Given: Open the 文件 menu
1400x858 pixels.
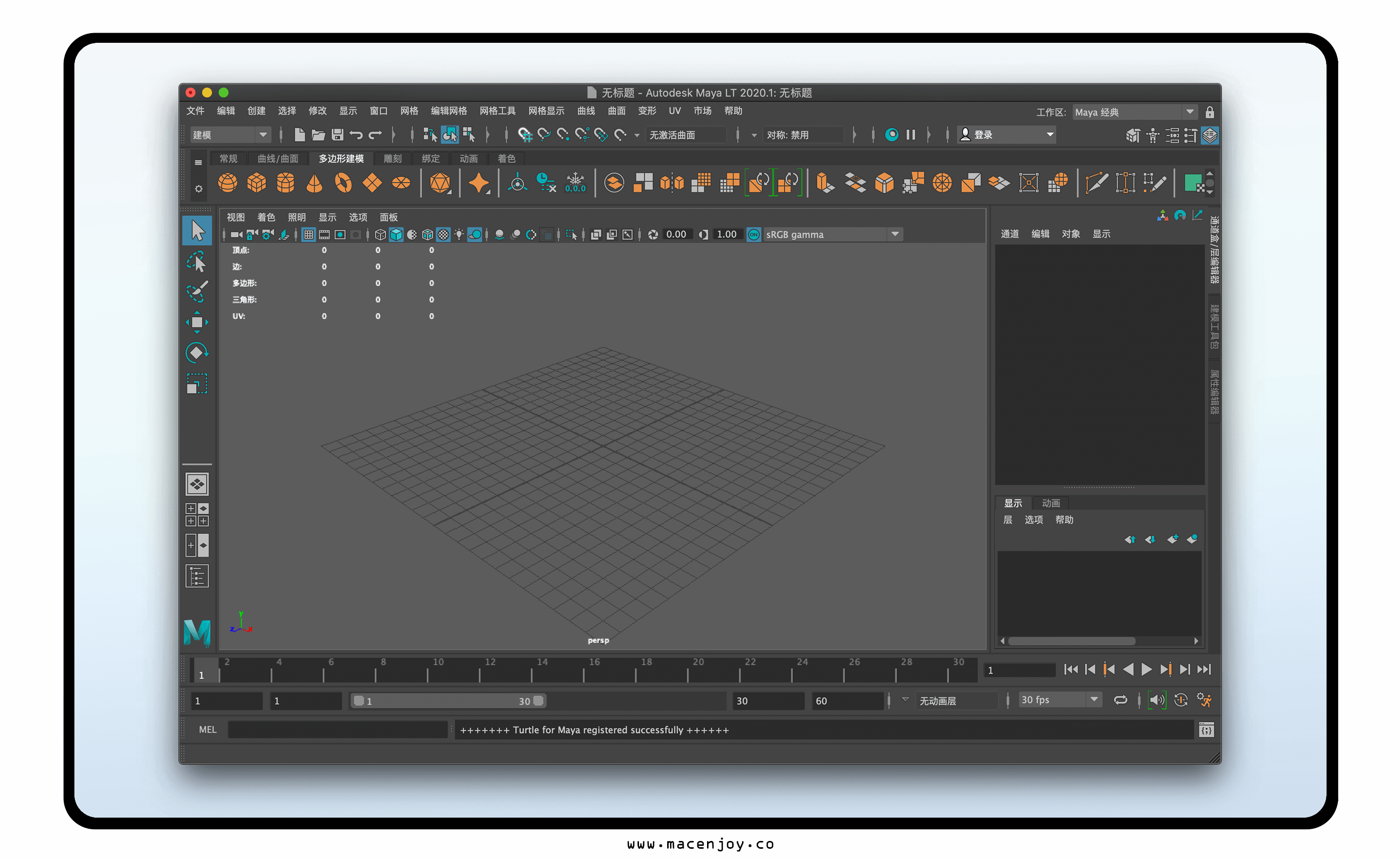Looking at the screenshot, I should coord(195,111).
